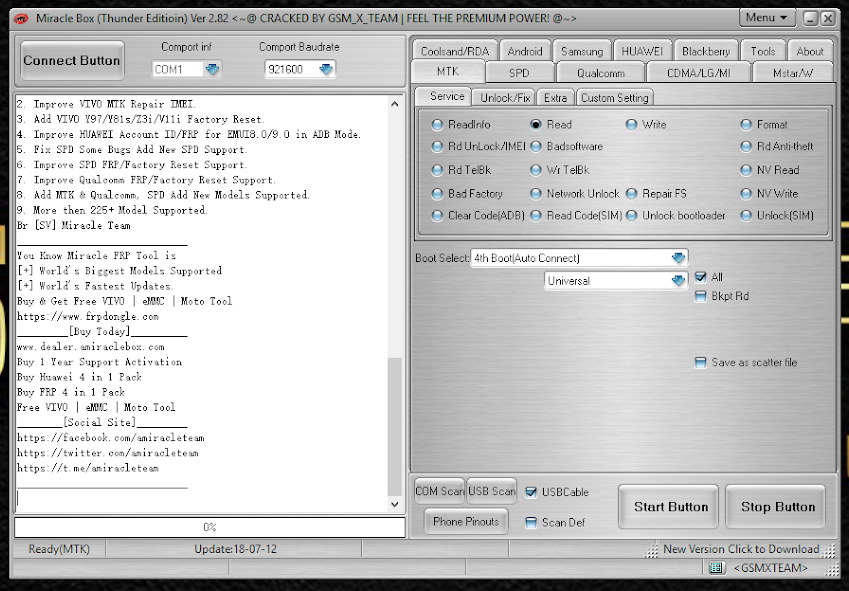849x591 pixels.
Task: Click the Stop Button
Action: [777, 507]
